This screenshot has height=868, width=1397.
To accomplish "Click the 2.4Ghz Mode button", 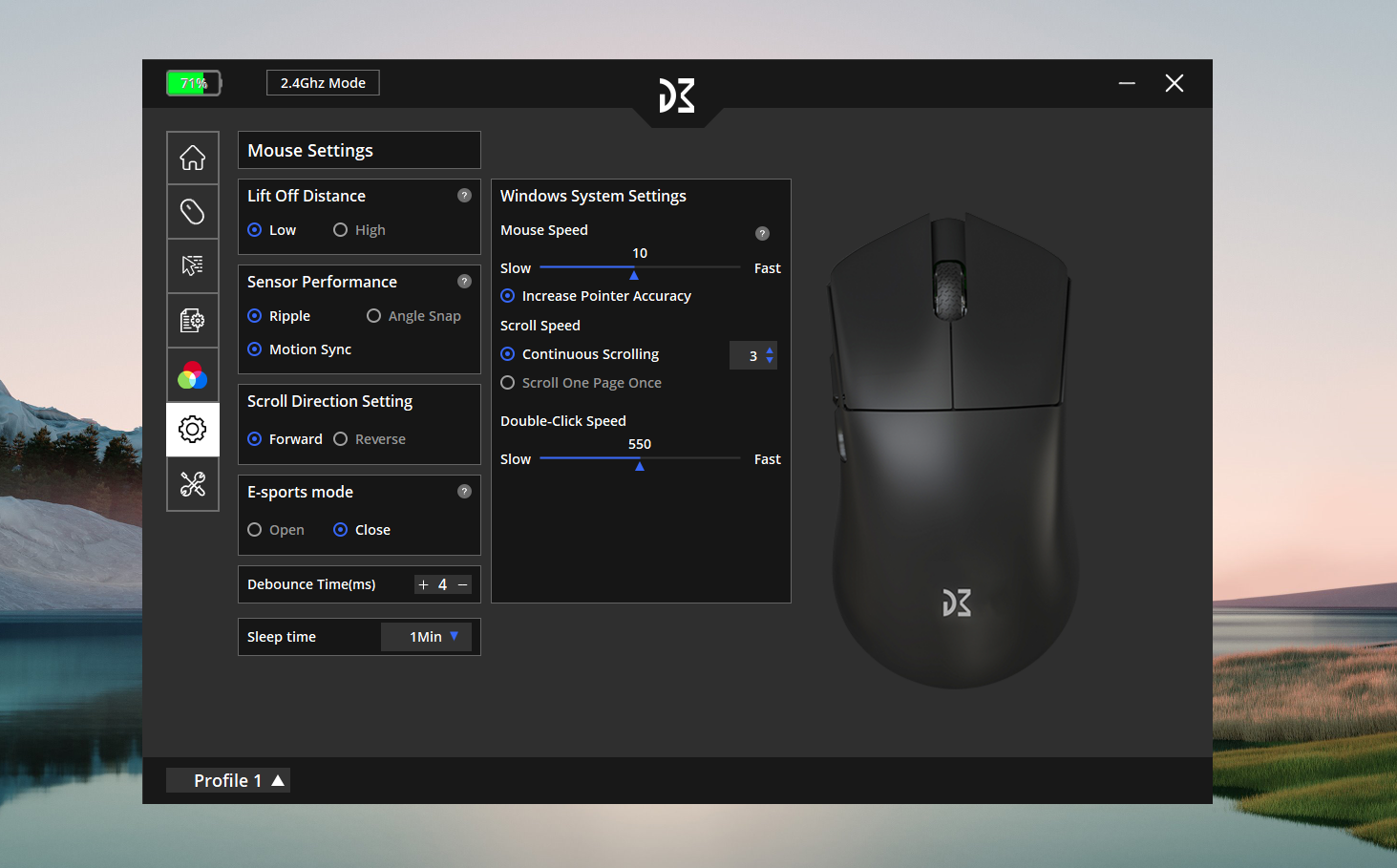I will (323, 83).
